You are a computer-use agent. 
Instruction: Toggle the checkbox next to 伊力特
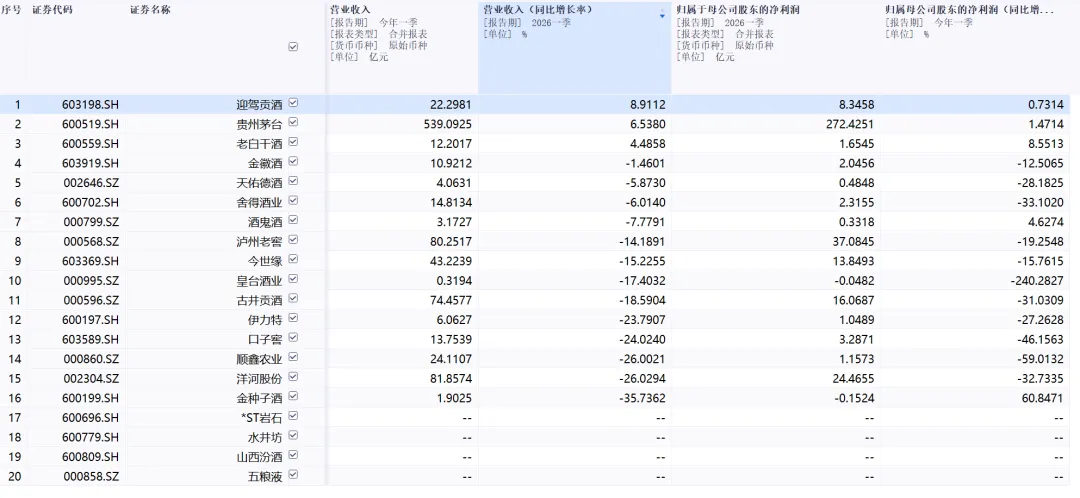coord(293,318)
